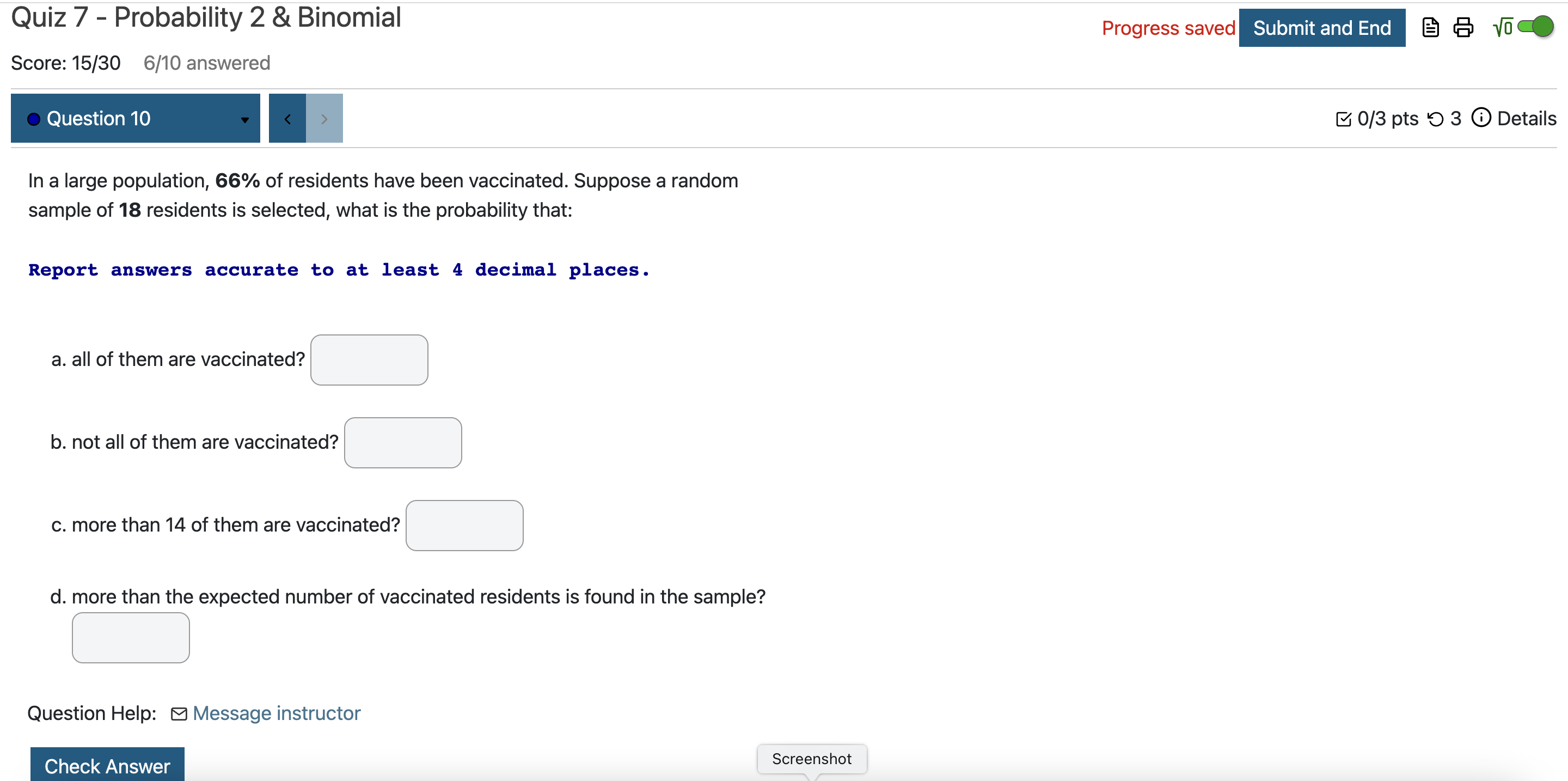Open the Details link

(x=1526, y=118)
